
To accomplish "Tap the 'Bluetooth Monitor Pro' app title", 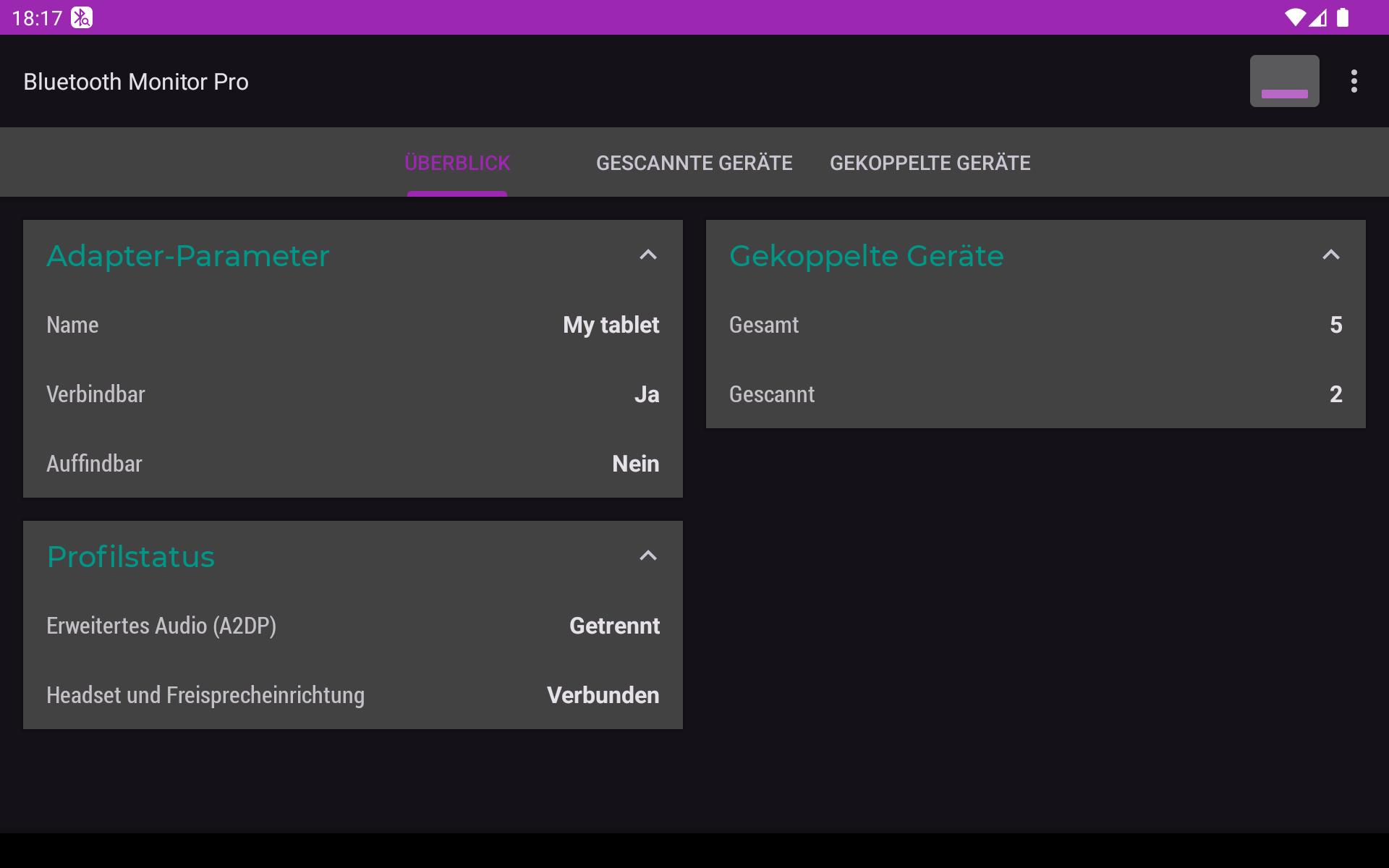I will tap(136, 82).
